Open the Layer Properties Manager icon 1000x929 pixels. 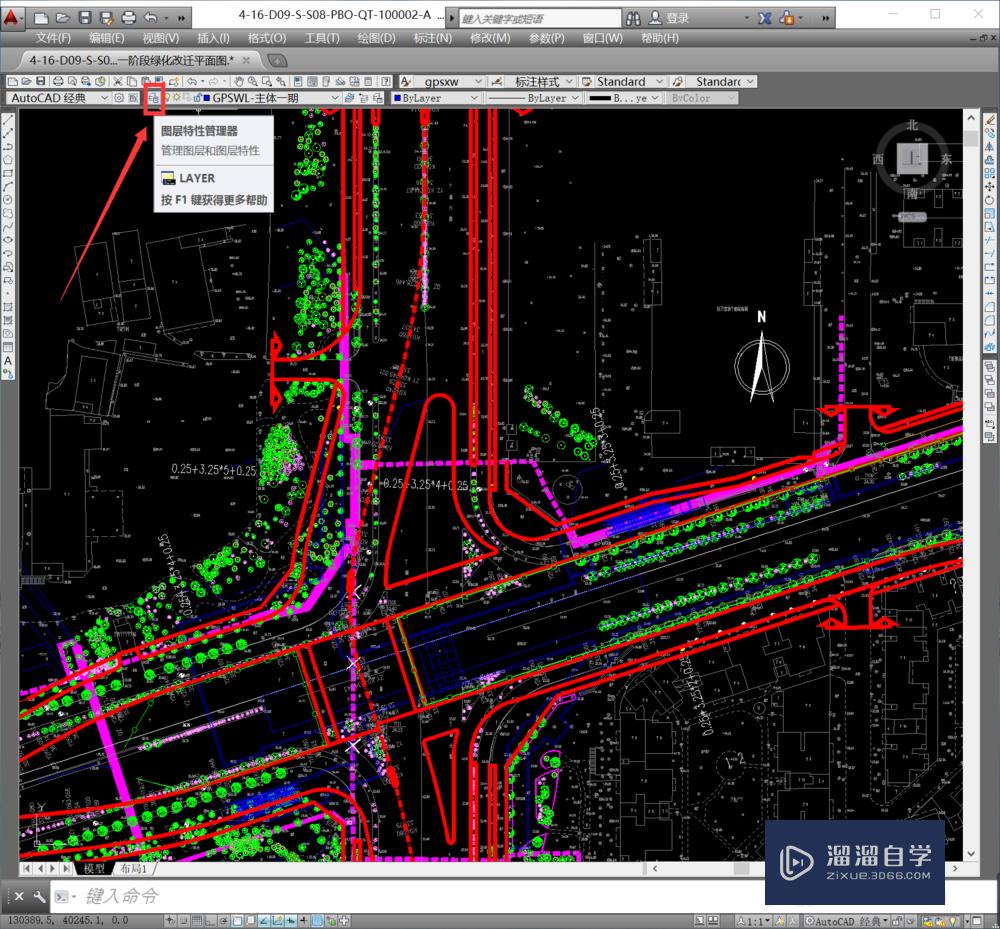153,98
